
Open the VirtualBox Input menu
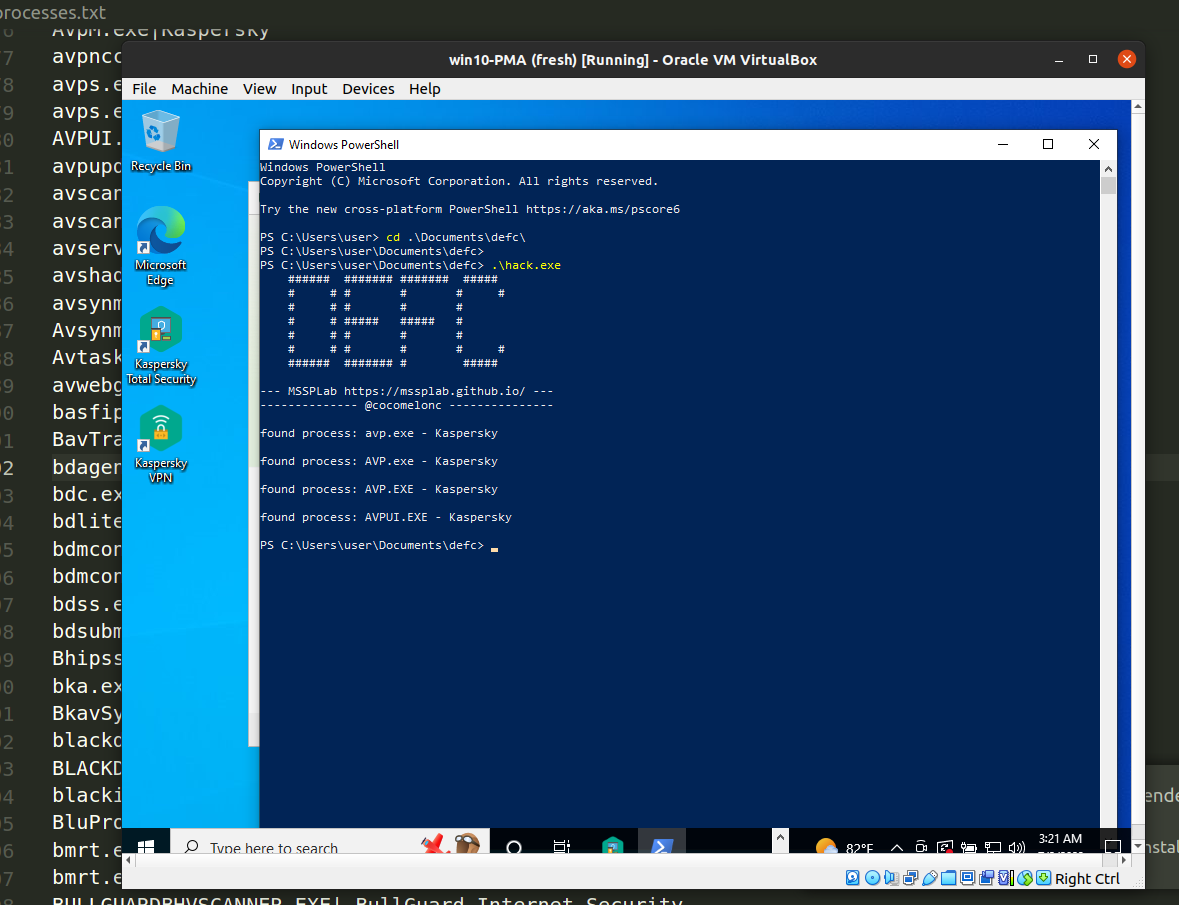tap(309, 89)
